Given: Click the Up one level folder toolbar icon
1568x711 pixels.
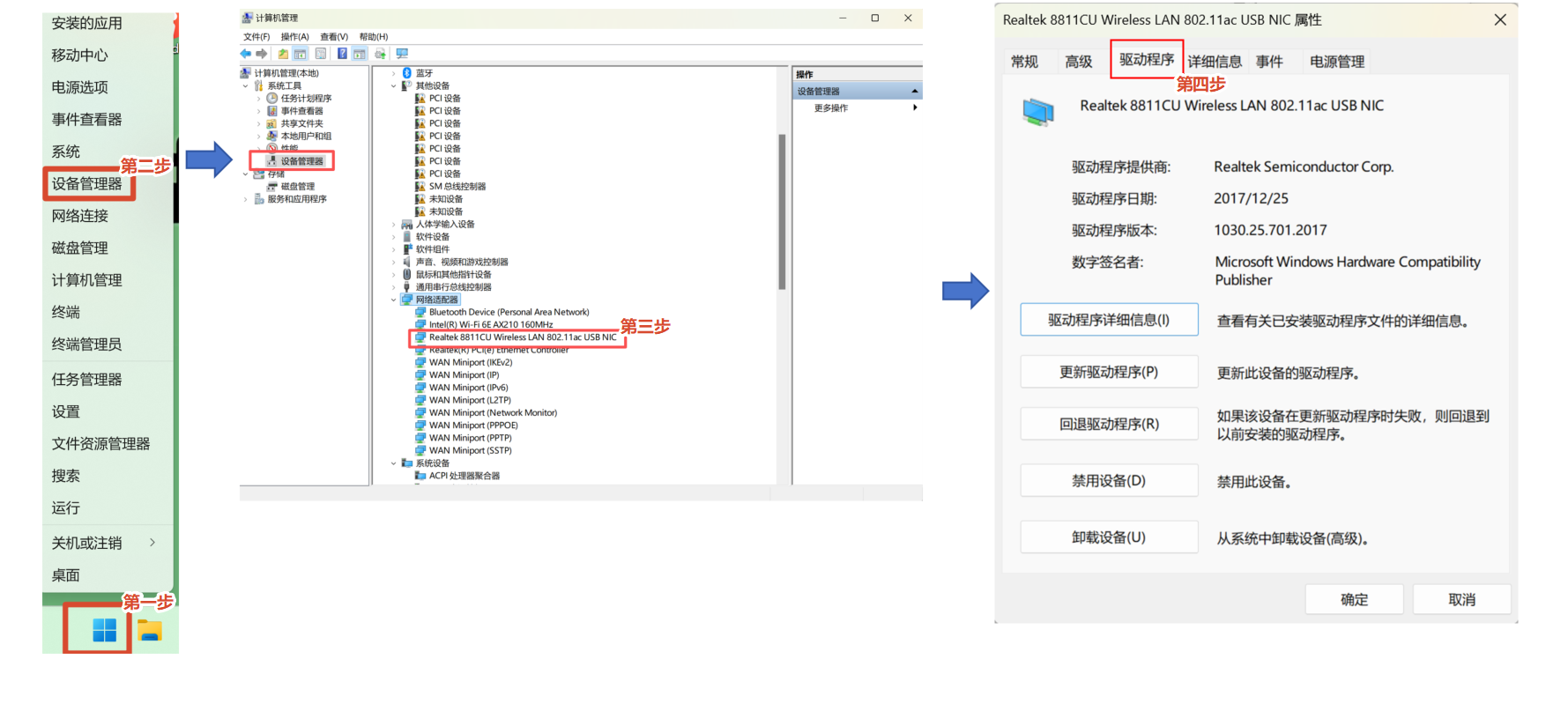Looking at the screenshot, I should (283, 54).
